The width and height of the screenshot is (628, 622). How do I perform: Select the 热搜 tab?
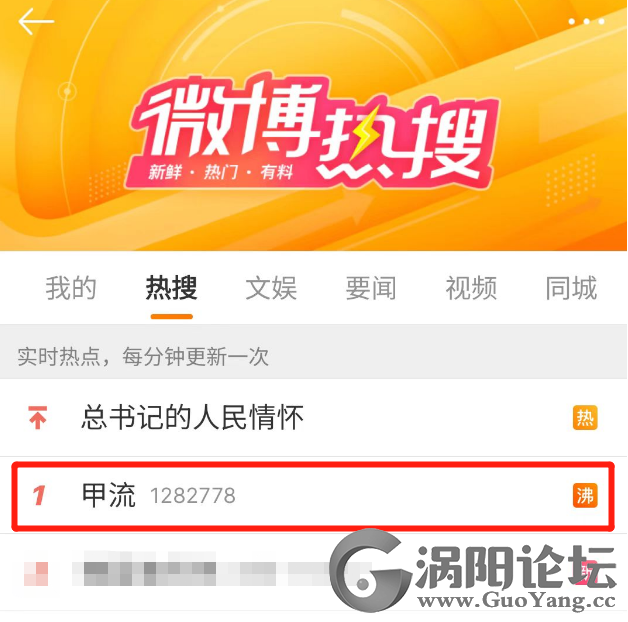tap(171, 288)
